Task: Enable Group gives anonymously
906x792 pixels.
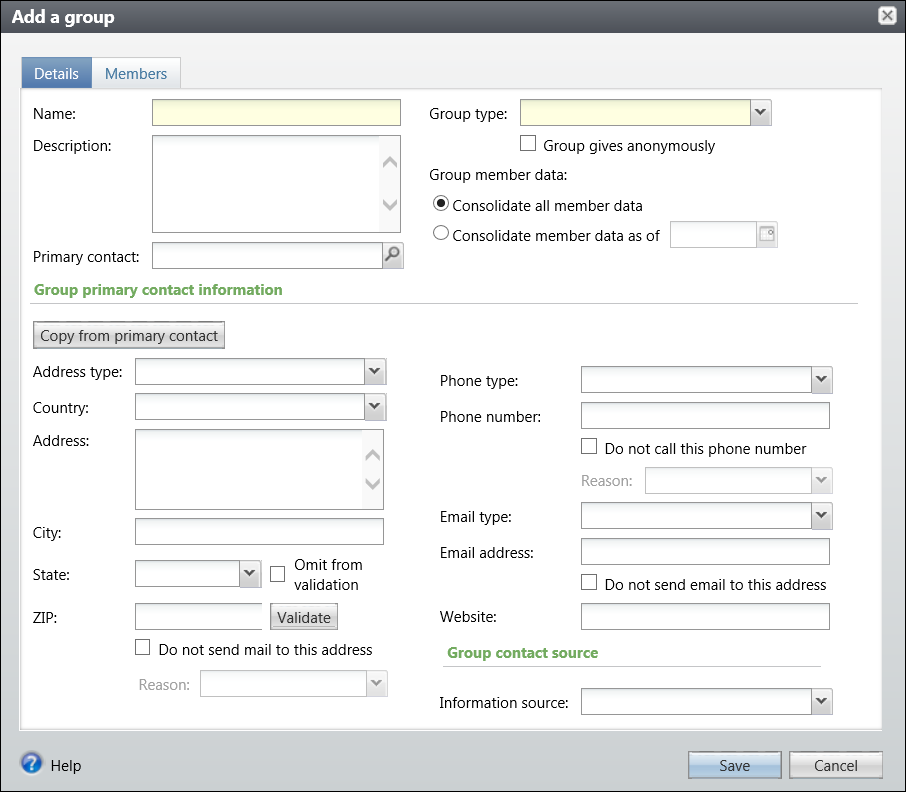Action: tap(528, 143)
